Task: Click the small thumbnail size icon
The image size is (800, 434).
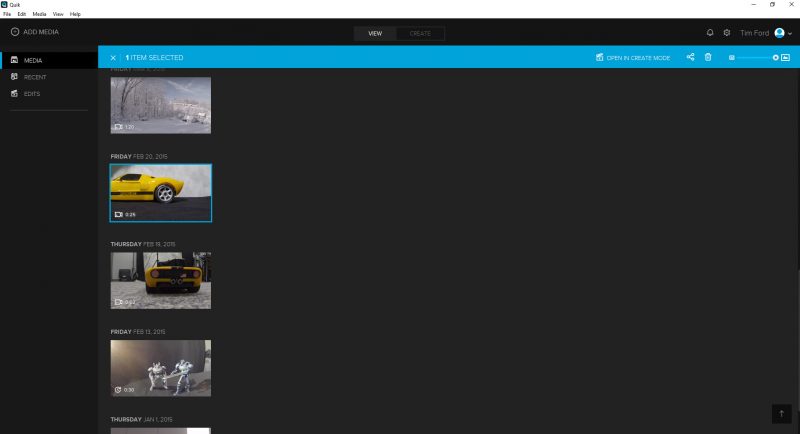Action: pyautogui.click(x=732, y=58)
